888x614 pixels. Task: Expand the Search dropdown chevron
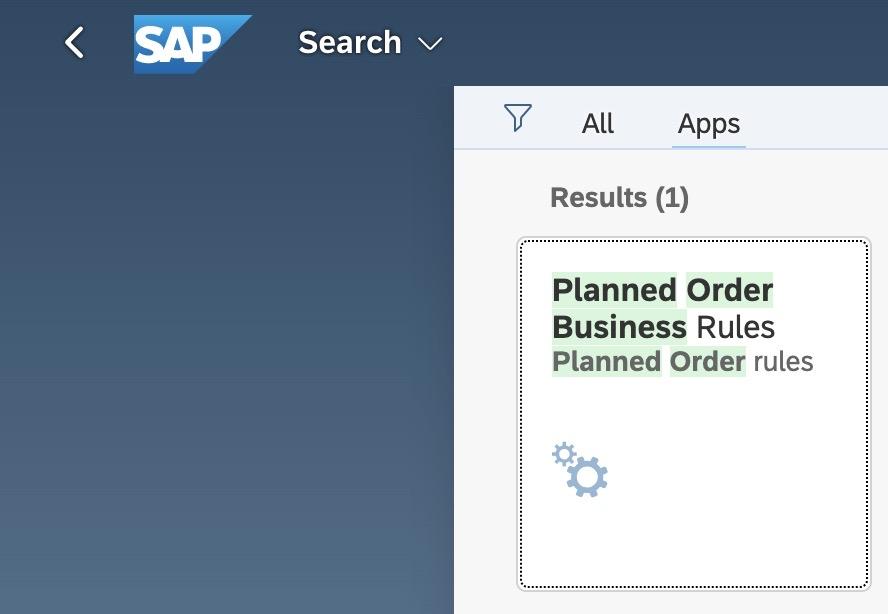430,44
